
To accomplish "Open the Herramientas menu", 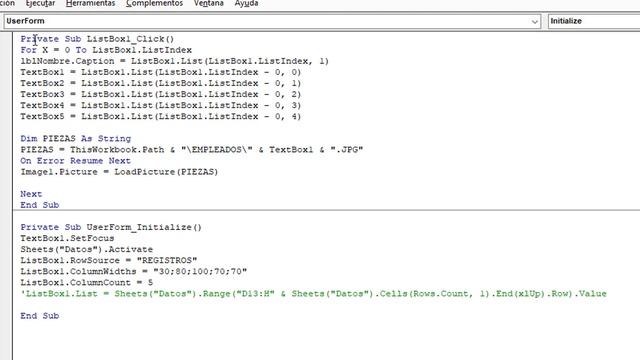I will pos(90,3).
